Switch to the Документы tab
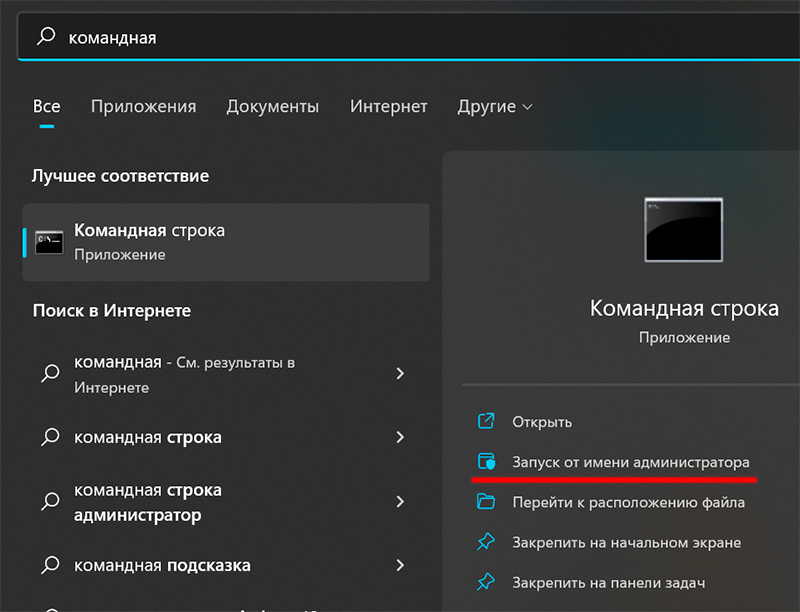 (272, 106)
